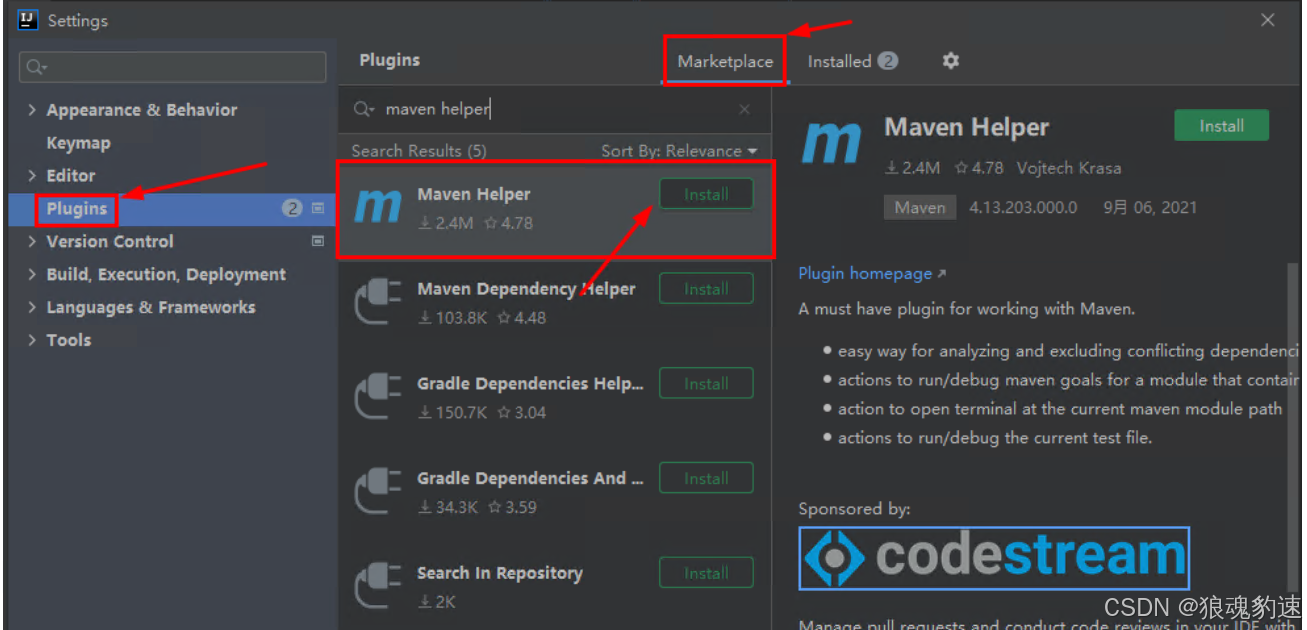
Task: Click the magnifier icon in settings search
Action: [x=36, y=67]
